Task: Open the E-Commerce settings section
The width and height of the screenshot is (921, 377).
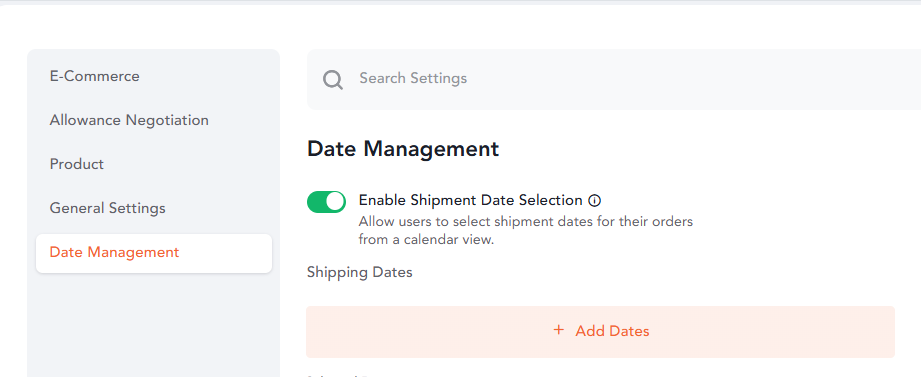Action: click(x=95, y=76)
